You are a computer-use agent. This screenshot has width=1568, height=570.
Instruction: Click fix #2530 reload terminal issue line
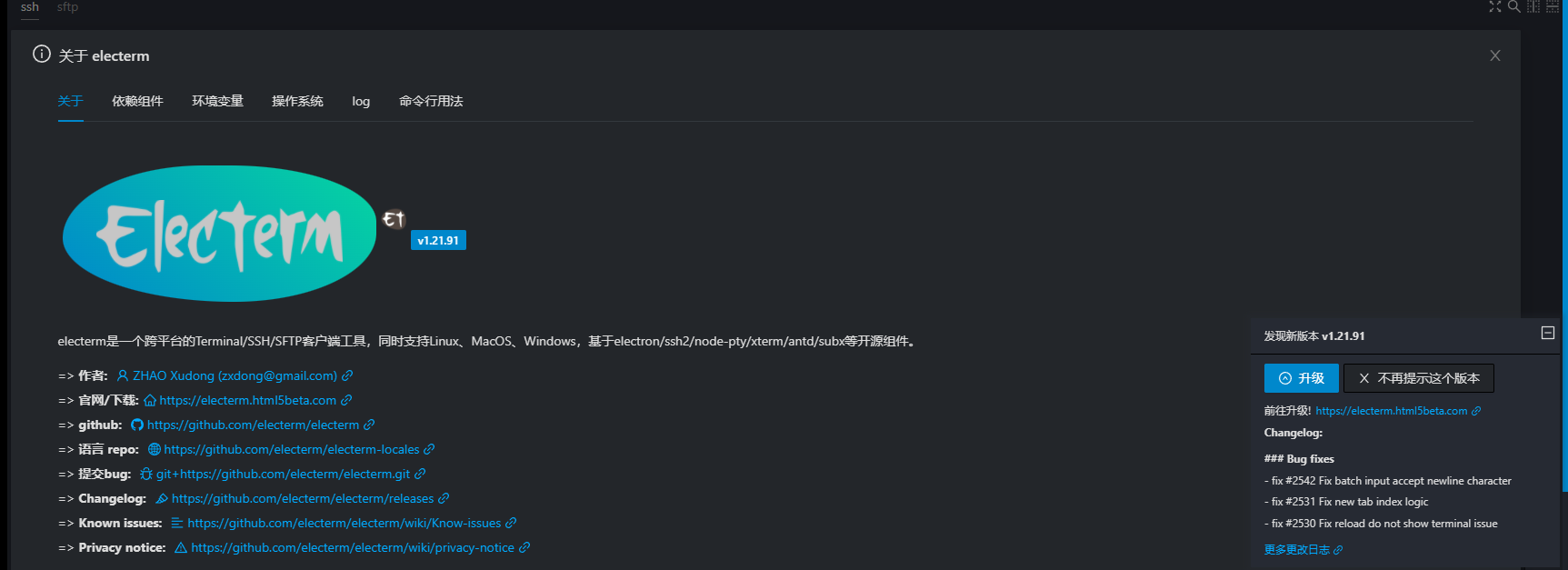(x=1380, y=524)
